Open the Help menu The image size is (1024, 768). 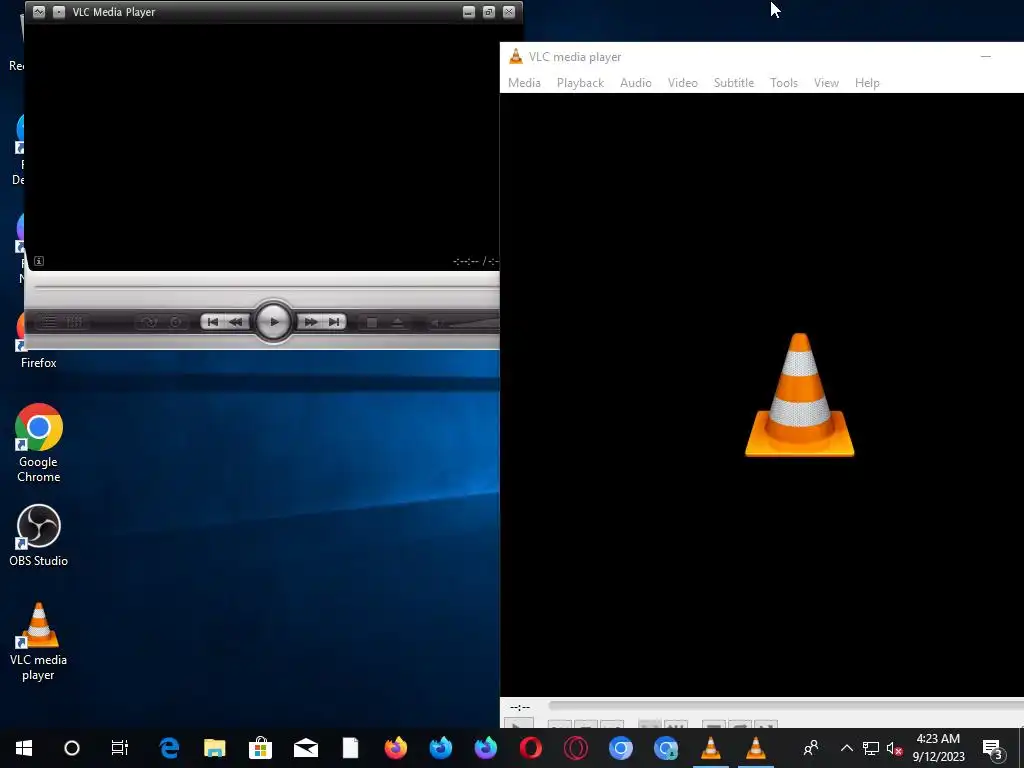click(867, 83)
